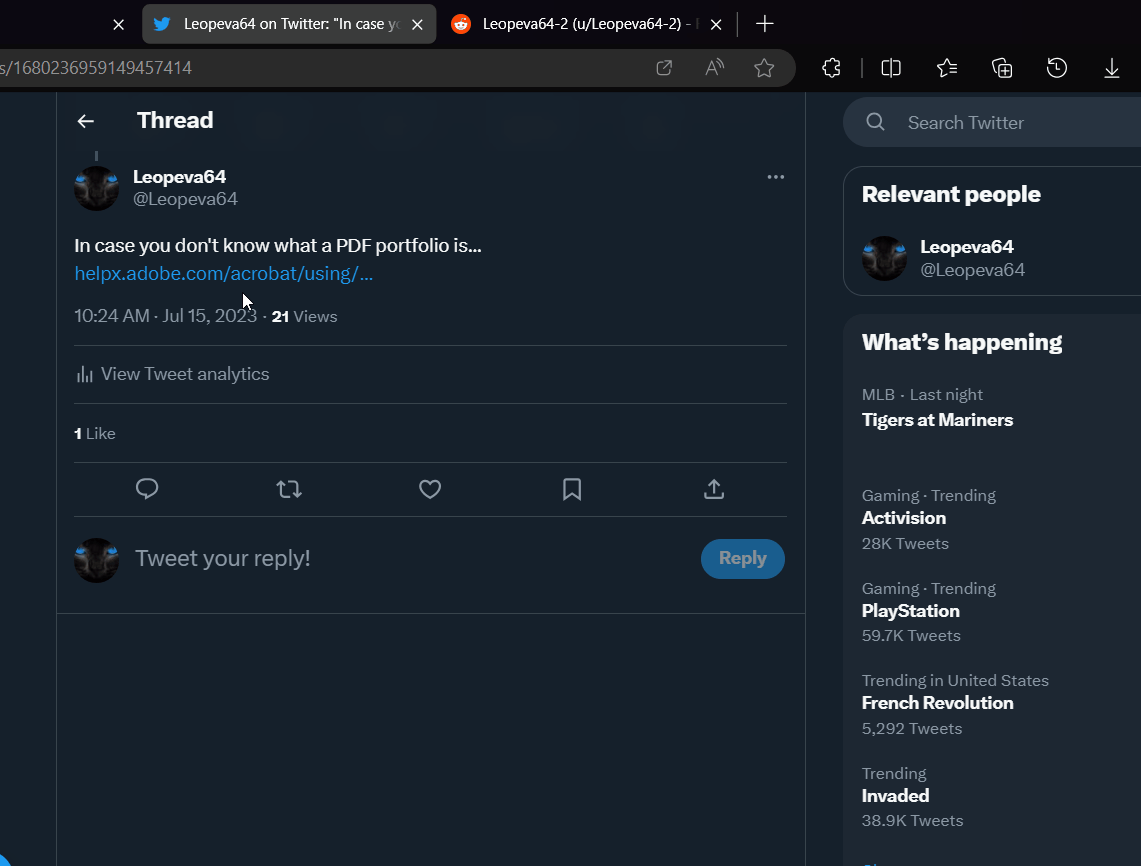
Task: Select the retweet icon
Action: 289,489
